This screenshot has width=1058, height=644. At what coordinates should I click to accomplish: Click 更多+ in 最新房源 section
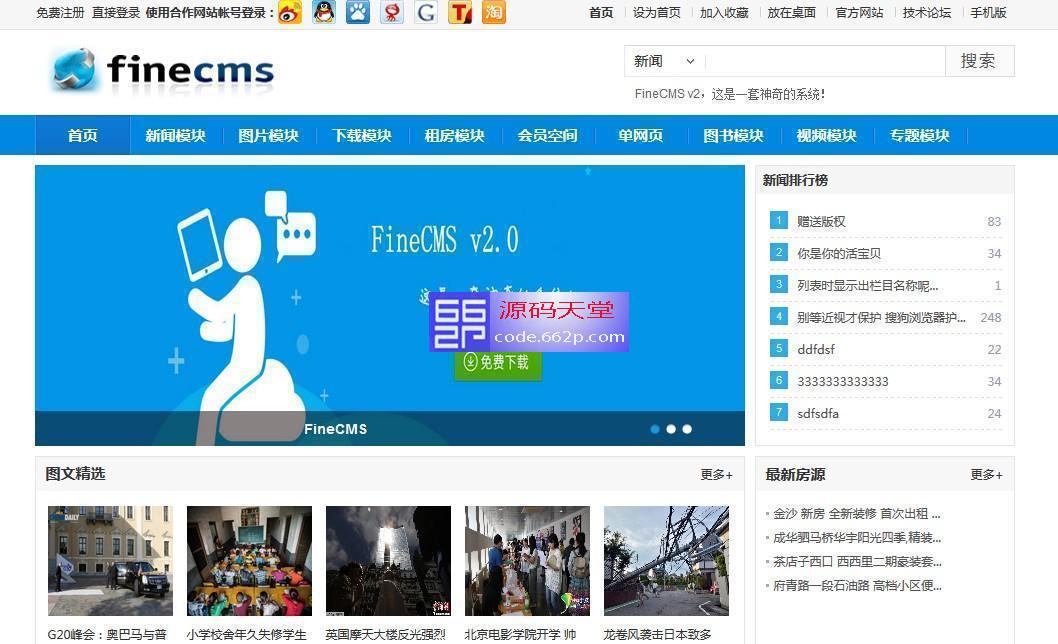coord(986,475)
